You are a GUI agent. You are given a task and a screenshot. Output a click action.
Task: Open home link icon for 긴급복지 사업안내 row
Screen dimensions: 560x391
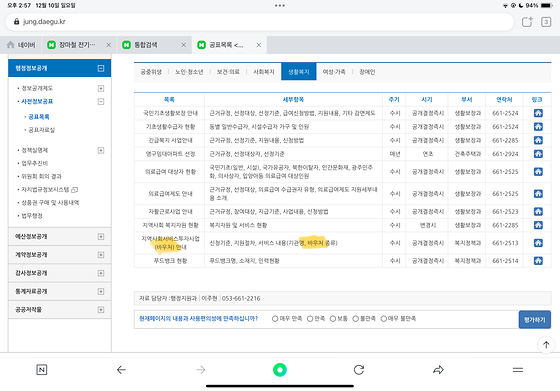(538, 140)
